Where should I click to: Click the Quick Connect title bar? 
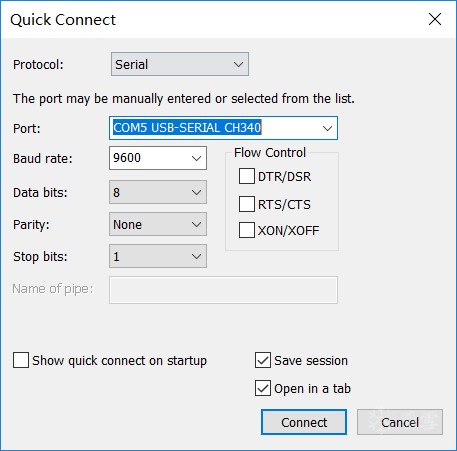click(213, 19)
